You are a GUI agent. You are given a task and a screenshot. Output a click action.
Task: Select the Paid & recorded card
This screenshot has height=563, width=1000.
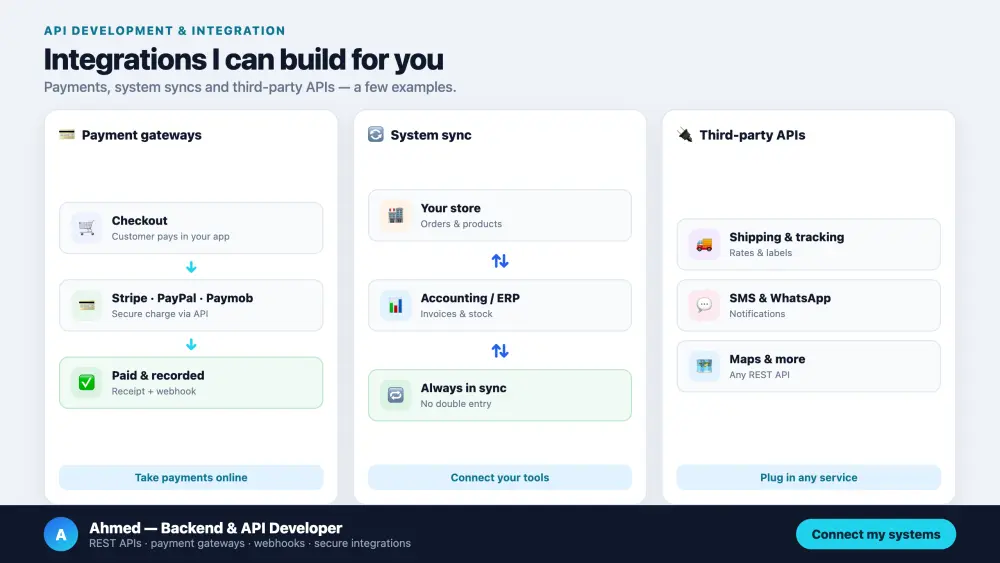point(191,383)
